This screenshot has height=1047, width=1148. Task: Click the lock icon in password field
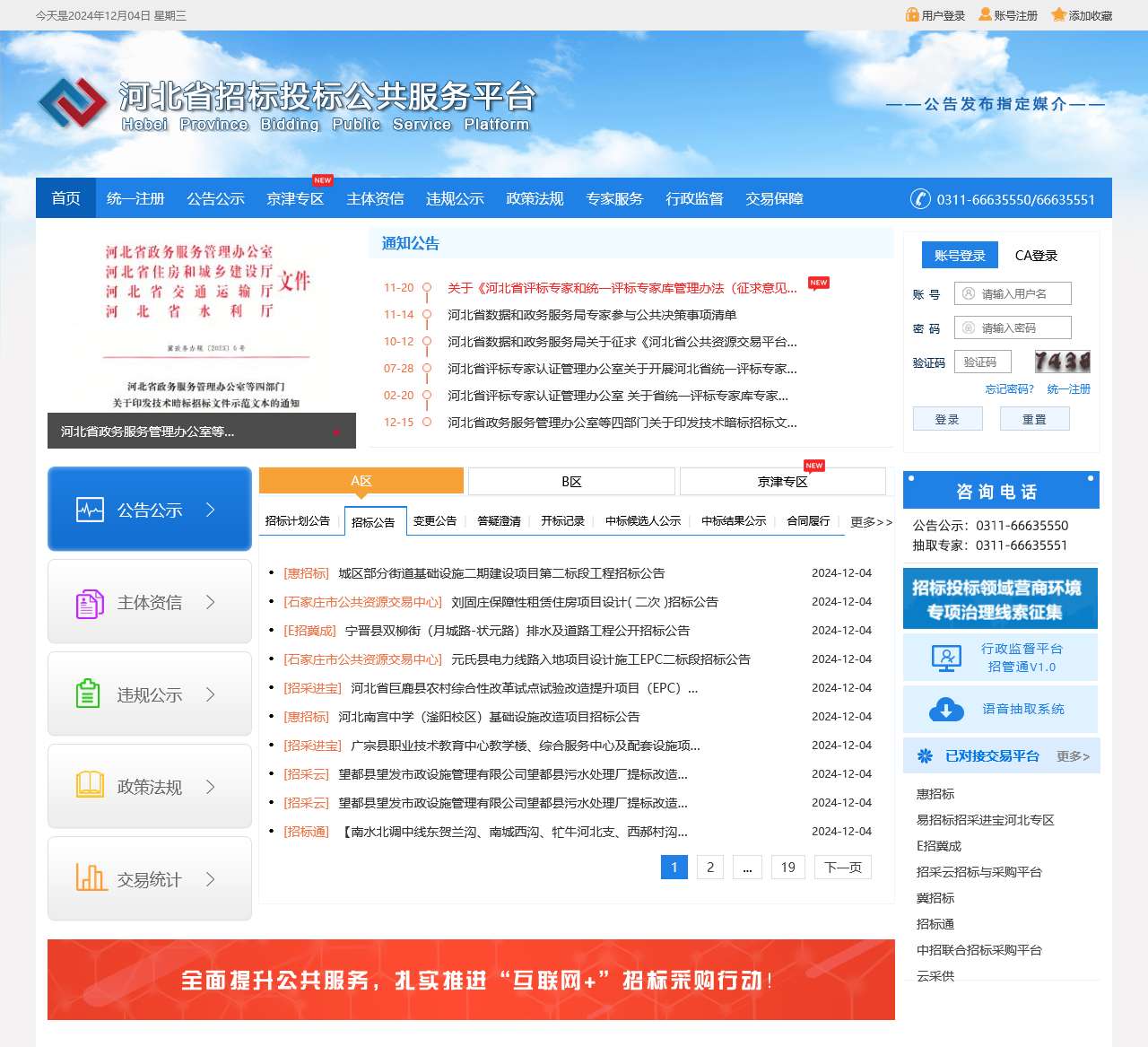(969, 327)
